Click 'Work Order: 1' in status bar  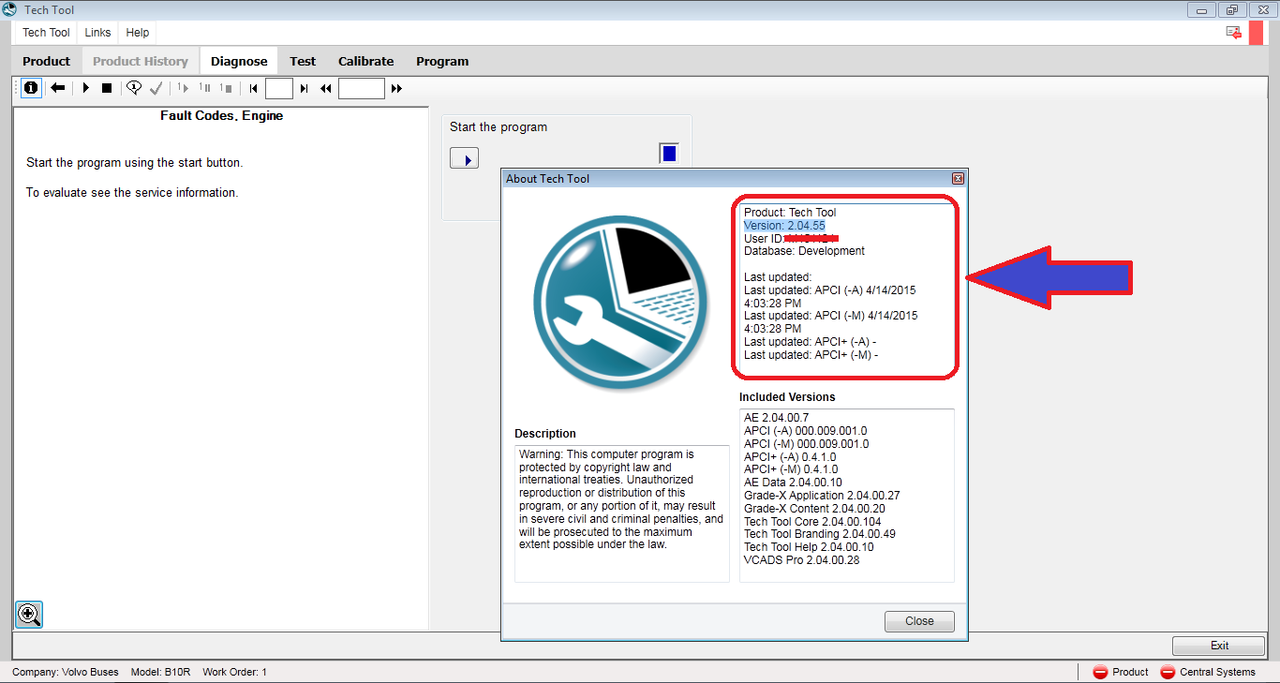tap(234, 672)
